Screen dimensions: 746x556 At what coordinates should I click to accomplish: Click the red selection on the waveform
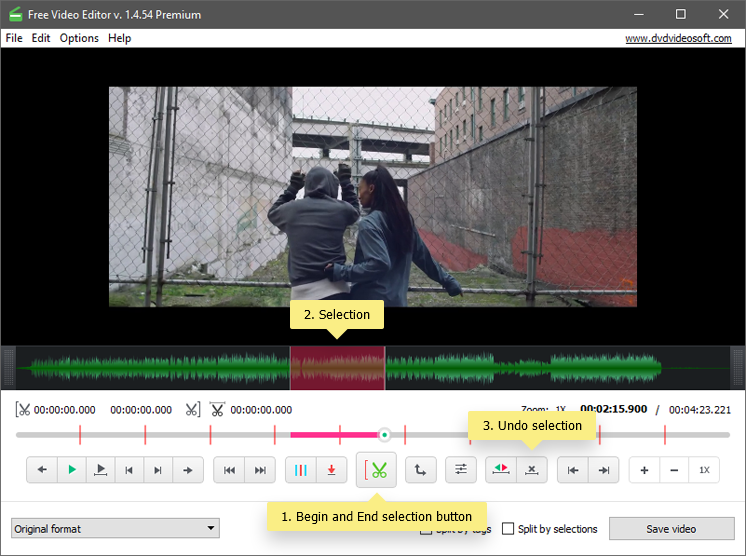(337, 368)
